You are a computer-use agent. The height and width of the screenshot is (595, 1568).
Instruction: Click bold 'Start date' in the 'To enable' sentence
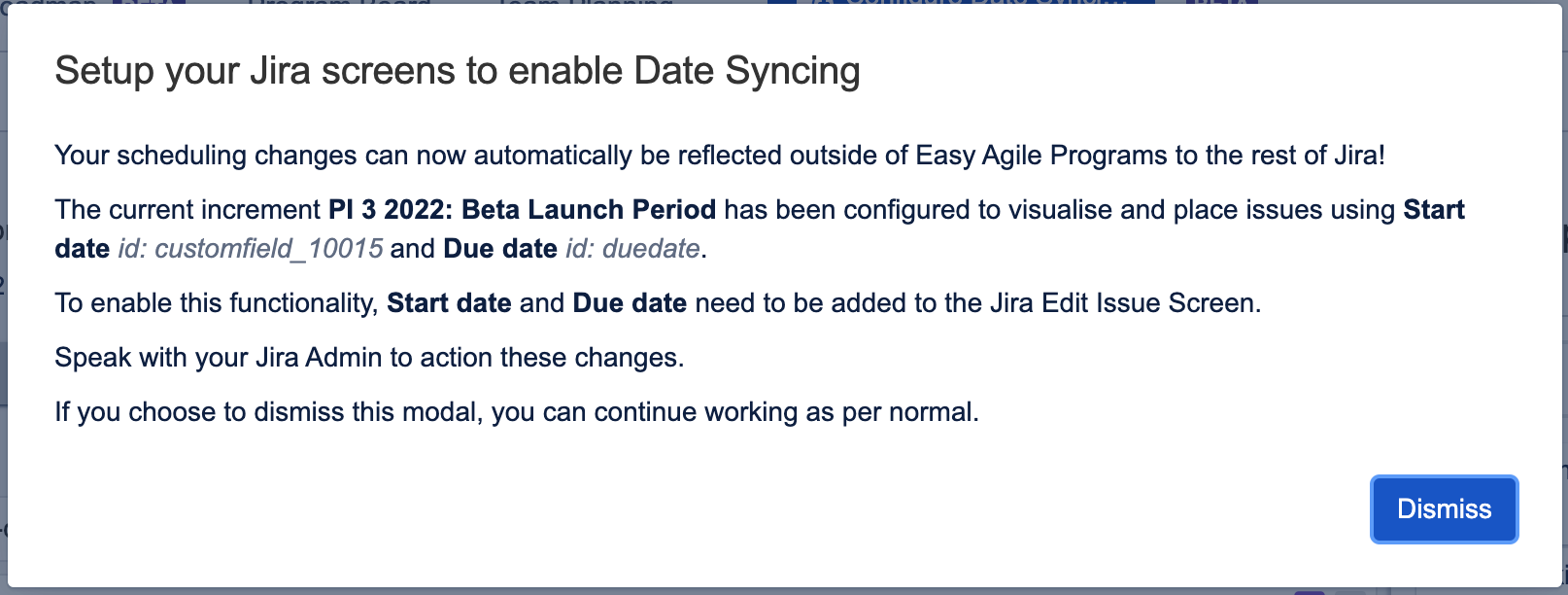[449, 303]
